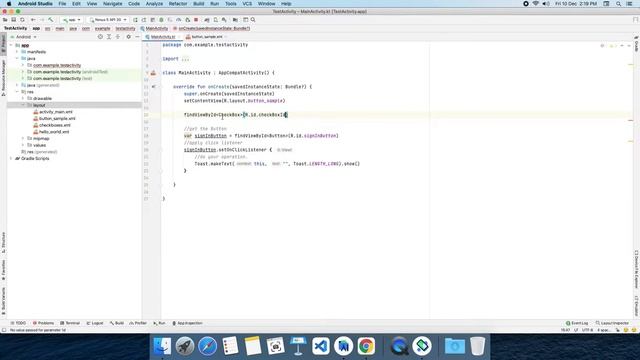640x360 pixels.
Task: Click the Save All toolbar icon
Action: pyautogui.click(x=13, y=20)
